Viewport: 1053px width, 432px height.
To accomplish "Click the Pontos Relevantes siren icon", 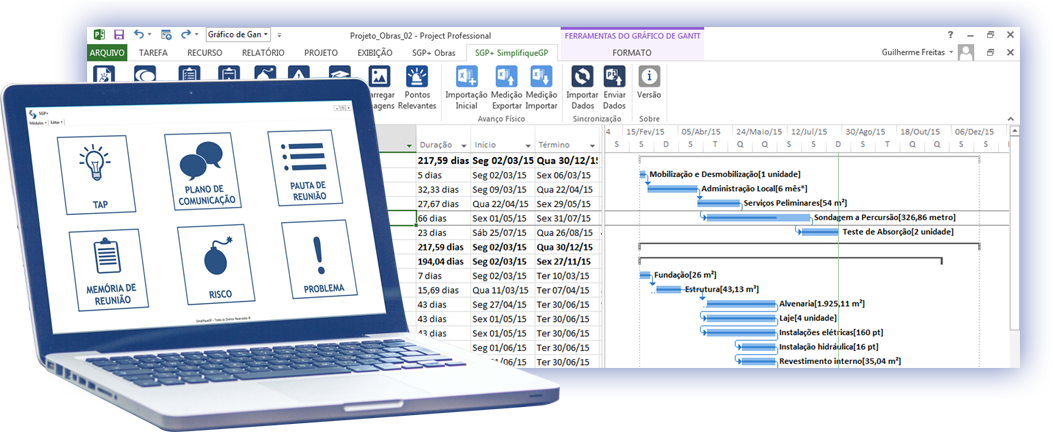I will pos(416,77).
